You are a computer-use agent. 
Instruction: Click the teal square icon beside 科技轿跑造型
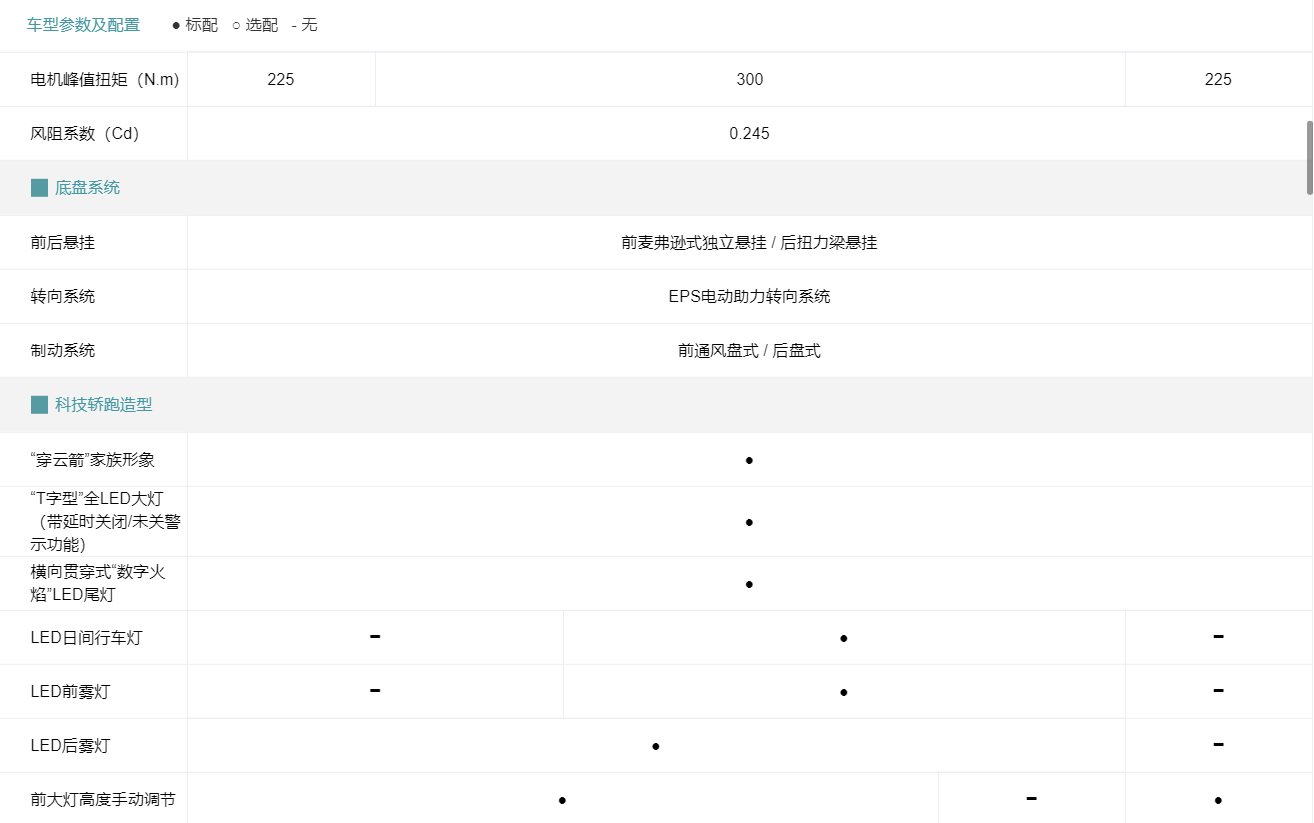click(x=40, y=405)
